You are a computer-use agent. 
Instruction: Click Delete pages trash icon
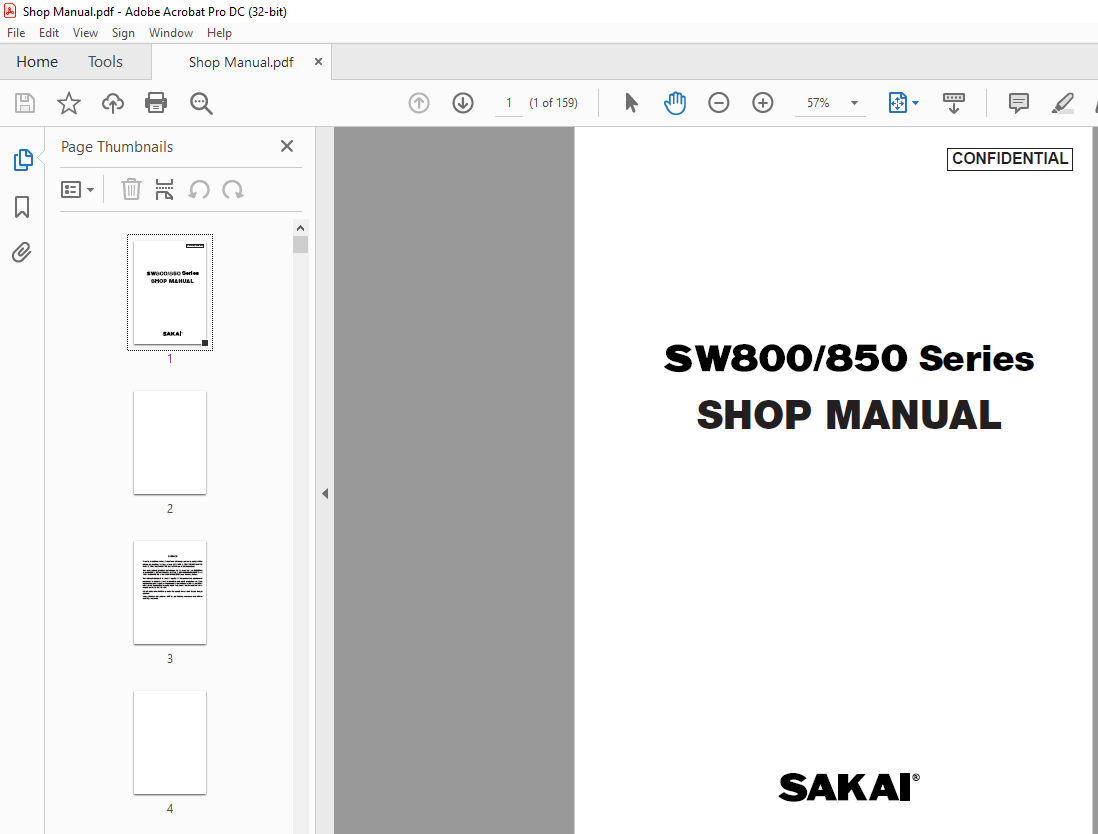coord(131,189)
